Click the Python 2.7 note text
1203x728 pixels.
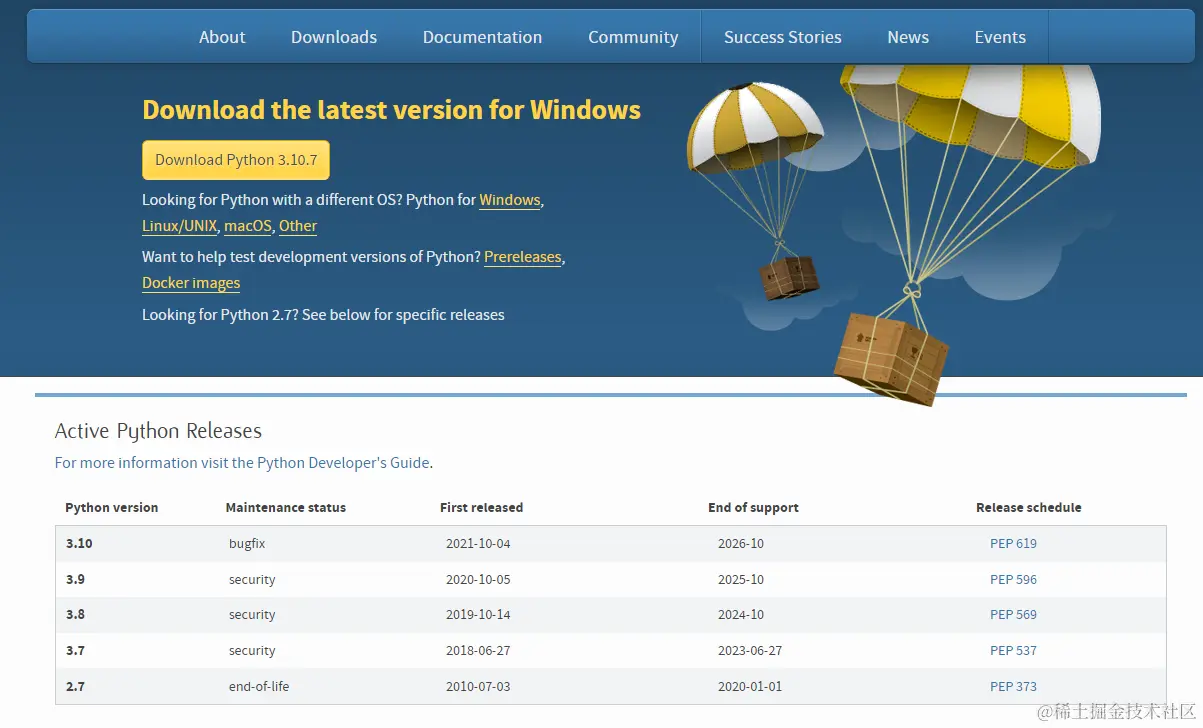click(x=323, y=315)
